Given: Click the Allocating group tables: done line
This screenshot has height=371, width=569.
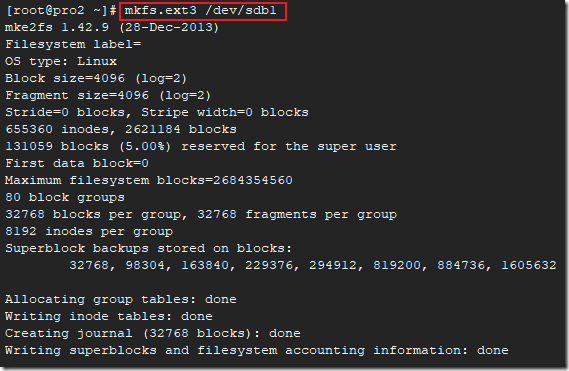Looking at the screenshot, I should 120,299.
